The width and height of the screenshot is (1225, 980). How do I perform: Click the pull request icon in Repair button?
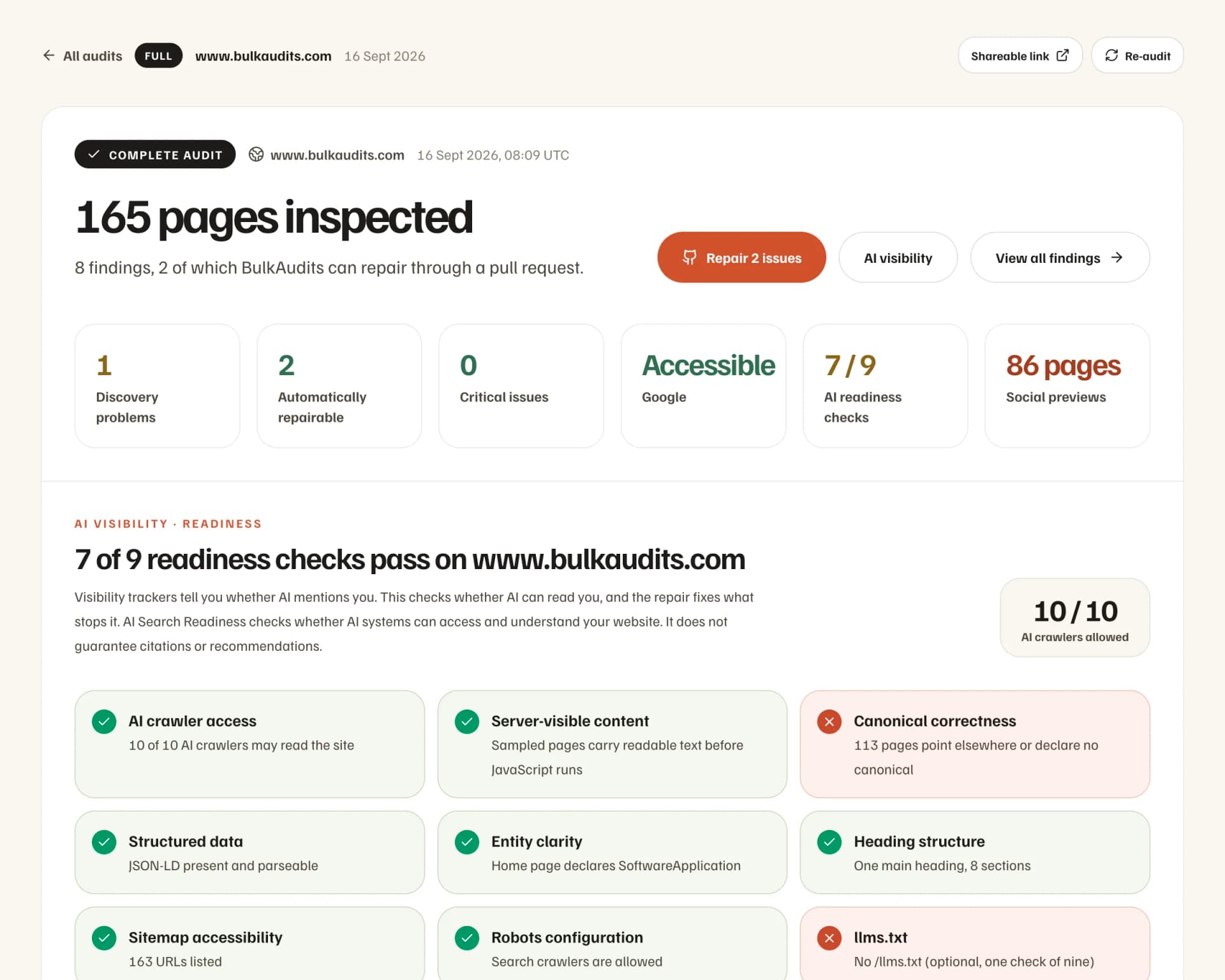point(690,257)
